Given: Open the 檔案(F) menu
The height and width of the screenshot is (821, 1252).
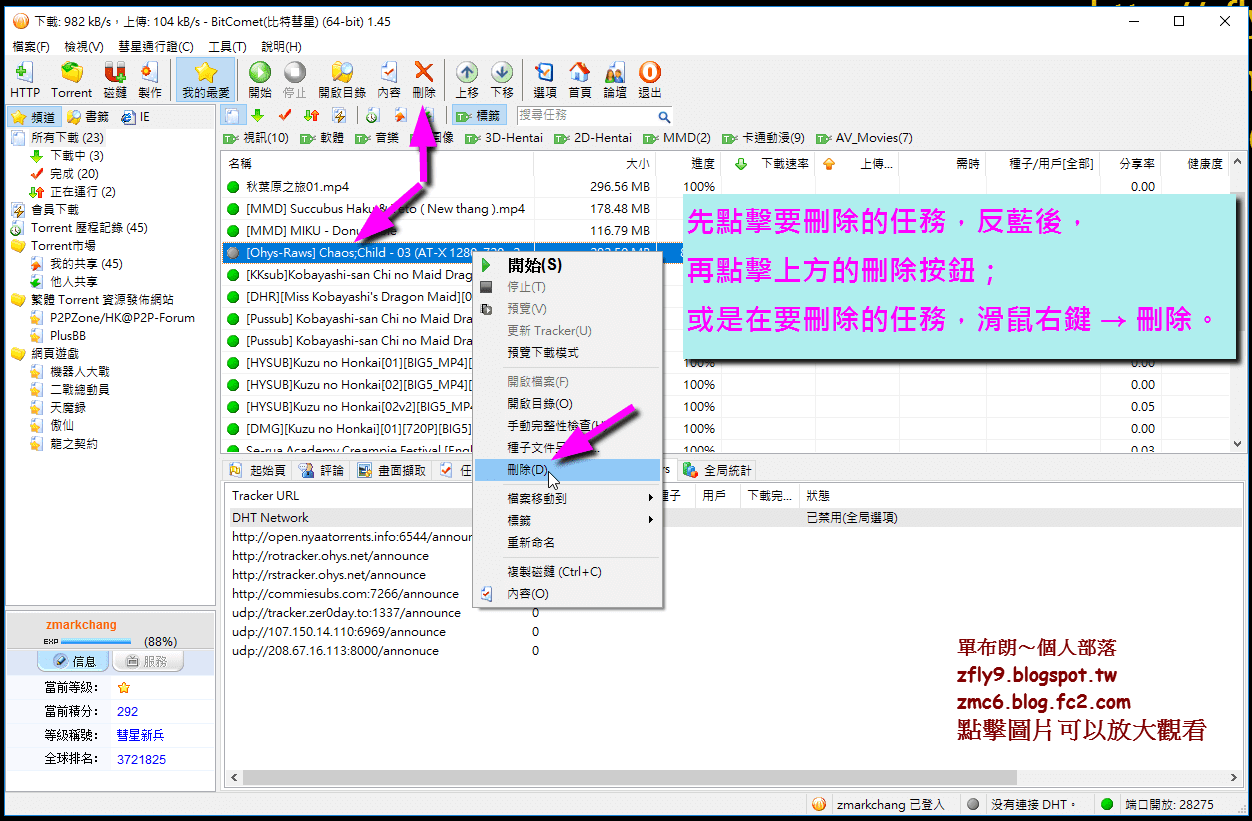Looking at the screenshot, I should [31, 47].
